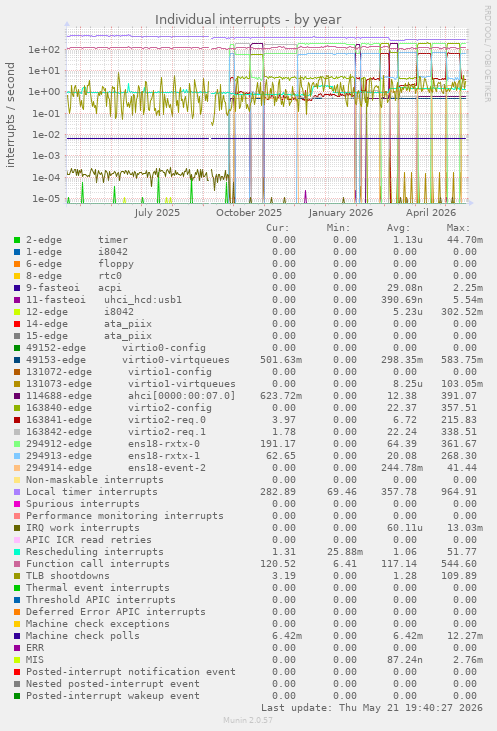This screenshot has width=497, height=731.
Task: Select the virtio0-virtqueues legend label
Action: 176,360
